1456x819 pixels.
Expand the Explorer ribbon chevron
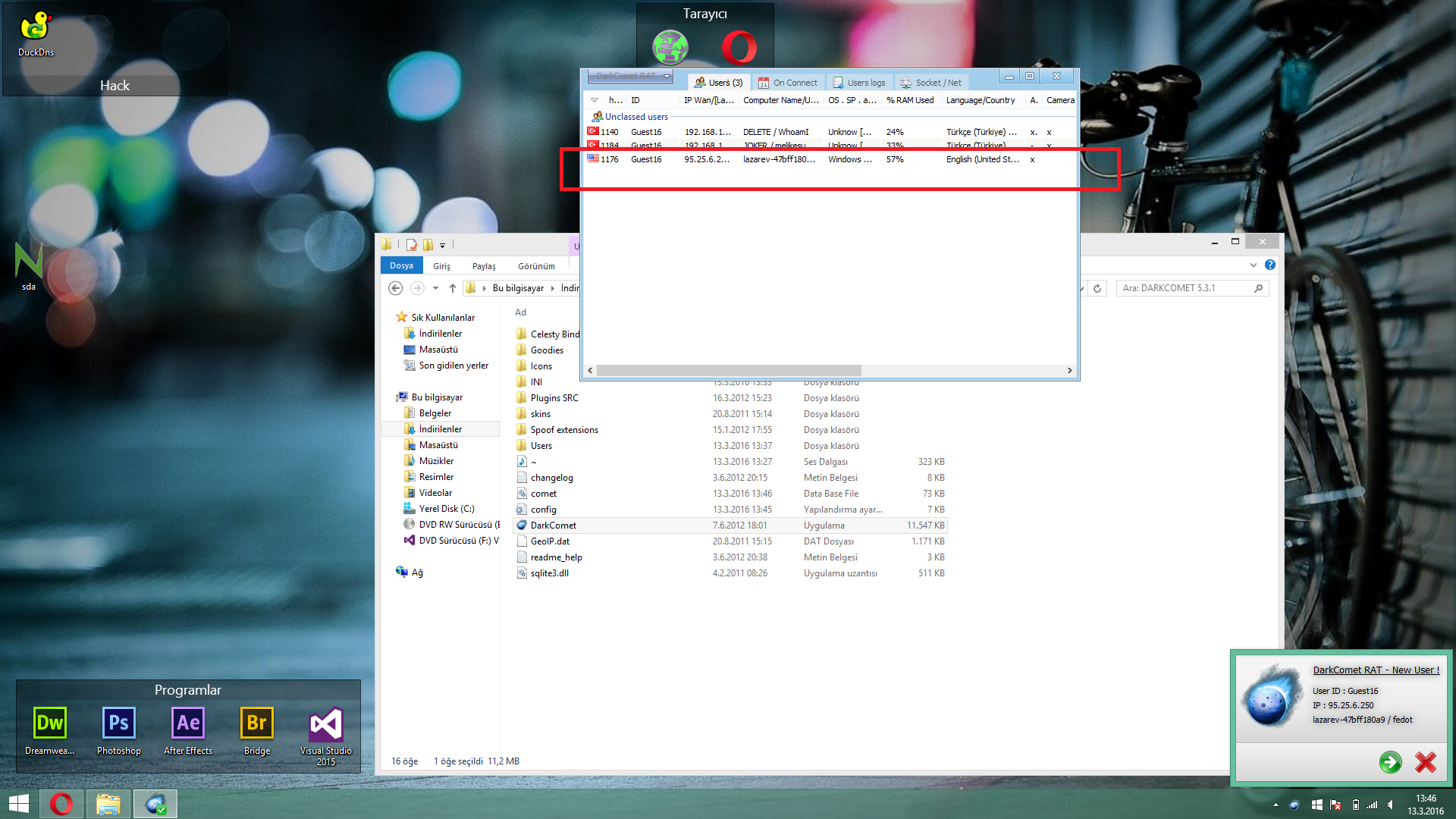[x=1253, y=265]
